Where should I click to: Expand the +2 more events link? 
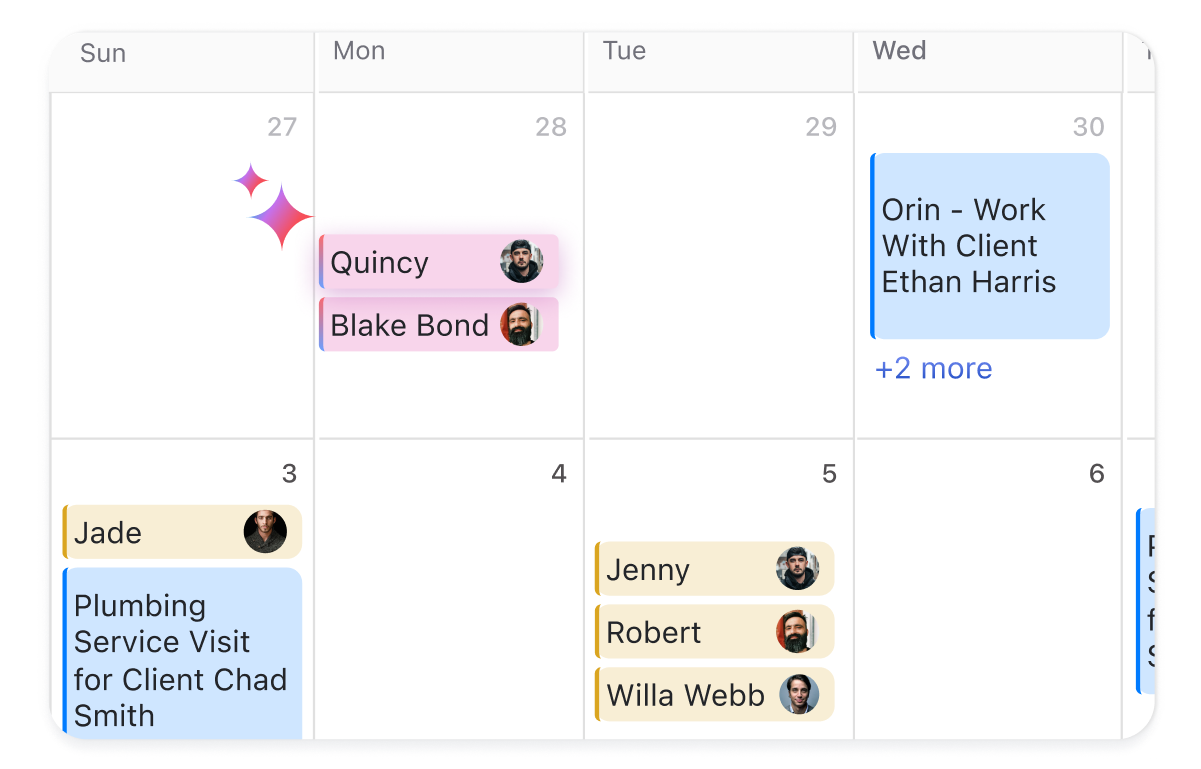[x=934, y=368]
